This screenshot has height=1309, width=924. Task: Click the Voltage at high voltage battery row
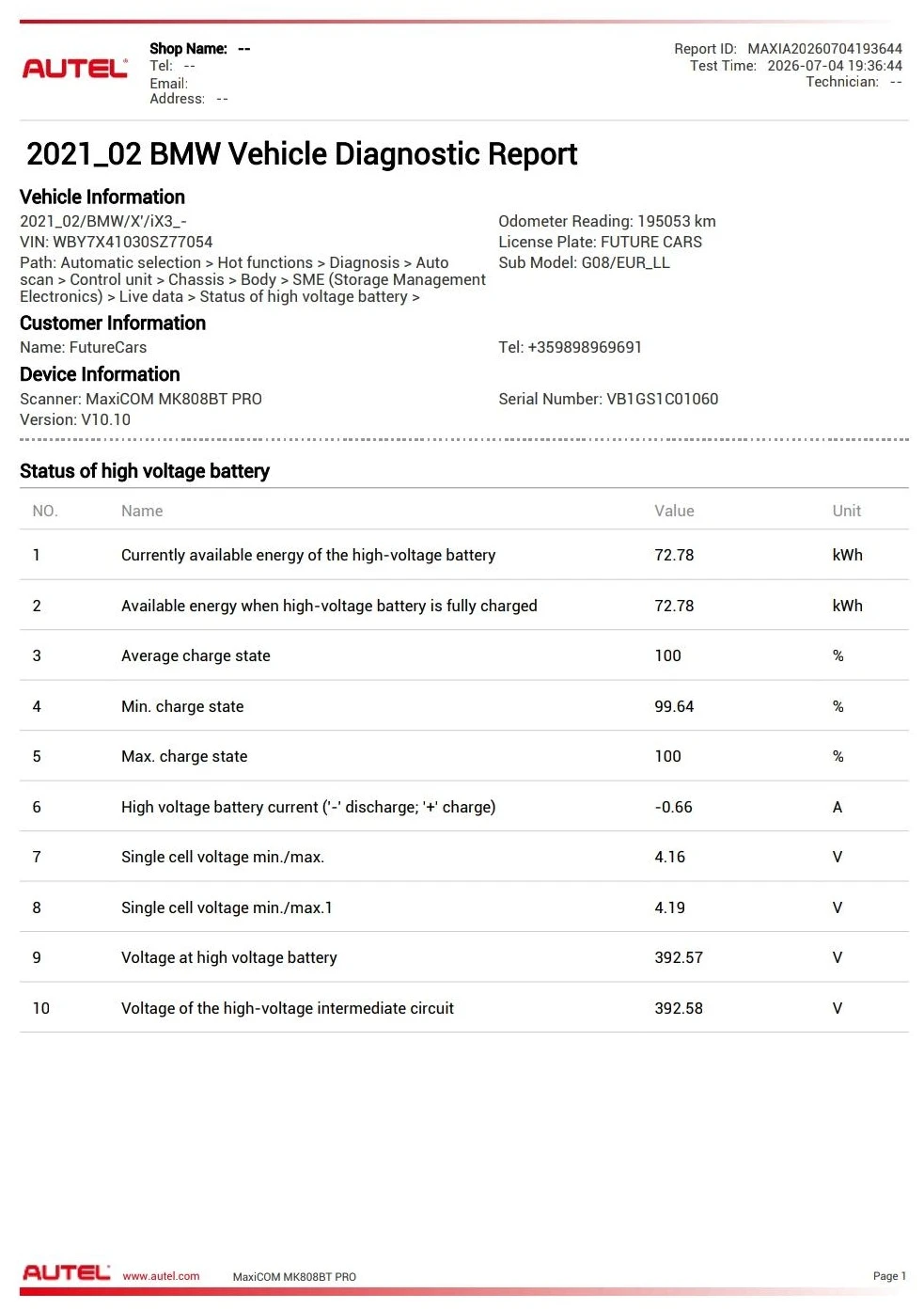tap(464, 957)
